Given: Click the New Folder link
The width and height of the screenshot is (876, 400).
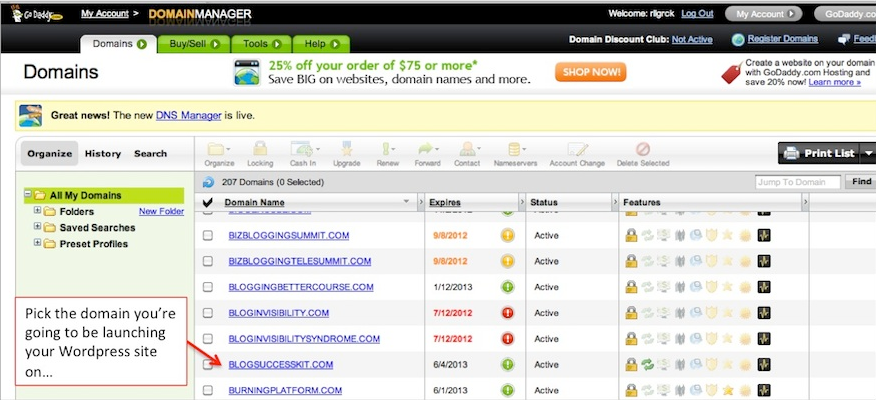Looking at the screenshot, I should (x=161, y=211).
